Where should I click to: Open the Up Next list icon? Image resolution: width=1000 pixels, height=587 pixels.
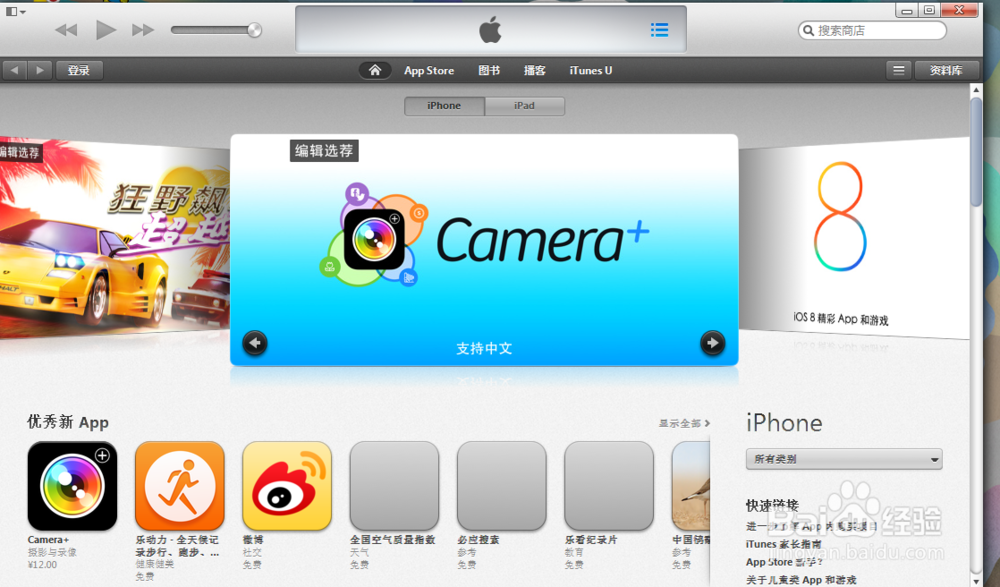[x=659, y=29]
